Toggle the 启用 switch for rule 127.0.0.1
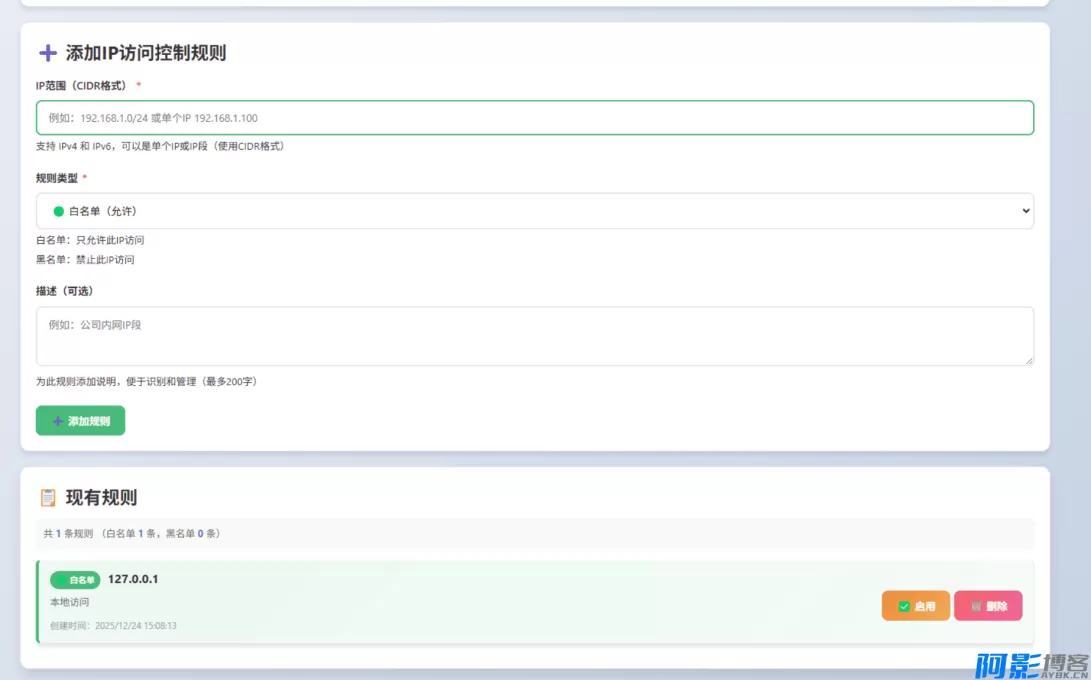Image resolution: width=1091 pixels, height=680 pixels. point(914,605)
